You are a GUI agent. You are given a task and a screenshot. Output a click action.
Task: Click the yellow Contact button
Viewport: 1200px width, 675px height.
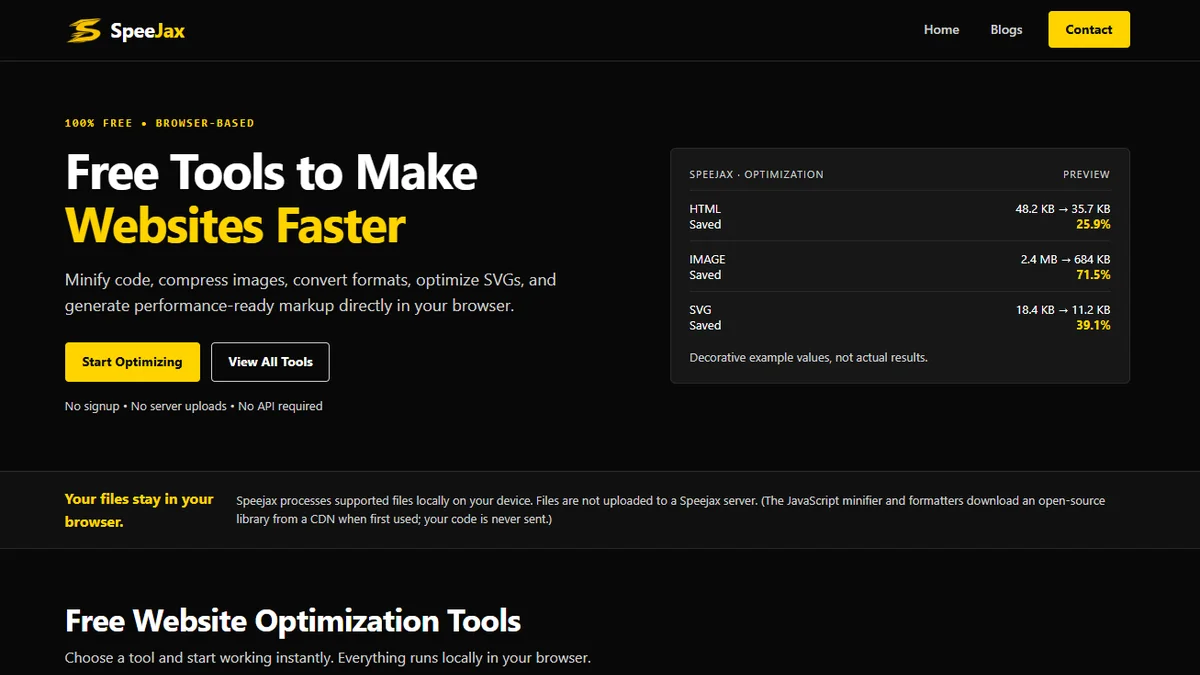tap(1089, 30)
